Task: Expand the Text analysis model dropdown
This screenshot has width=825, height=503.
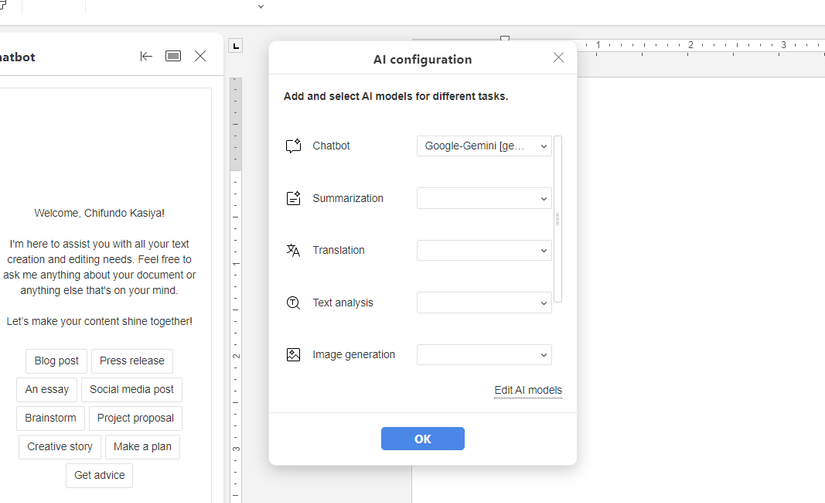Action: tap(484, 302)
